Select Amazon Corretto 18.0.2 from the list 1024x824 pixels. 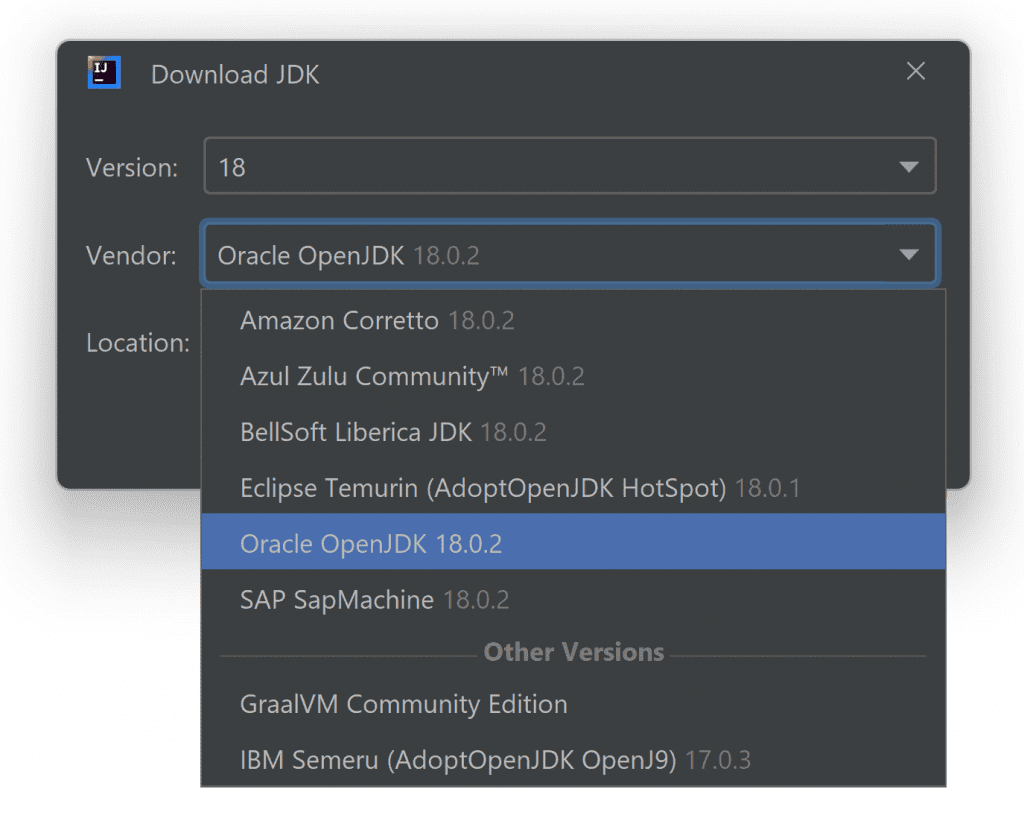(x=377, y=321)
